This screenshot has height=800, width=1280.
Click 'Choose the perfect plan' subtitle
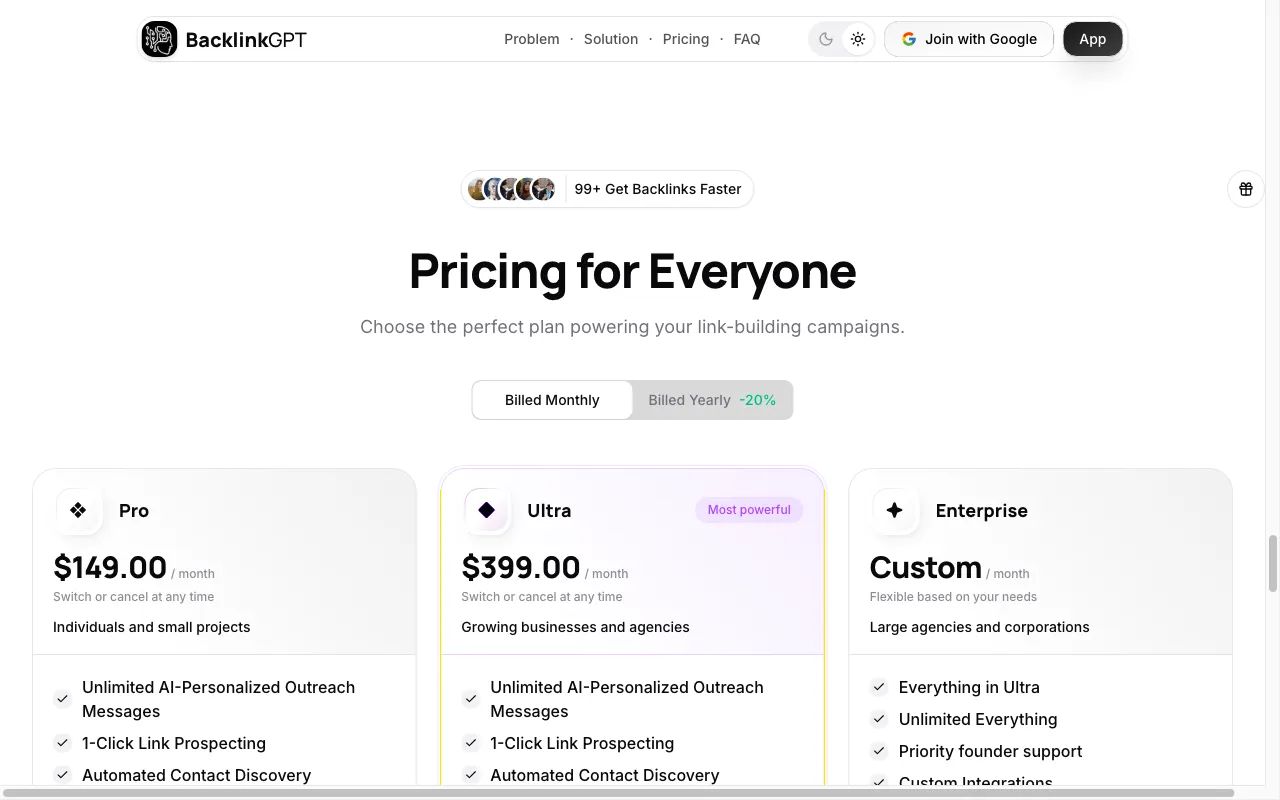pos(632,327)
